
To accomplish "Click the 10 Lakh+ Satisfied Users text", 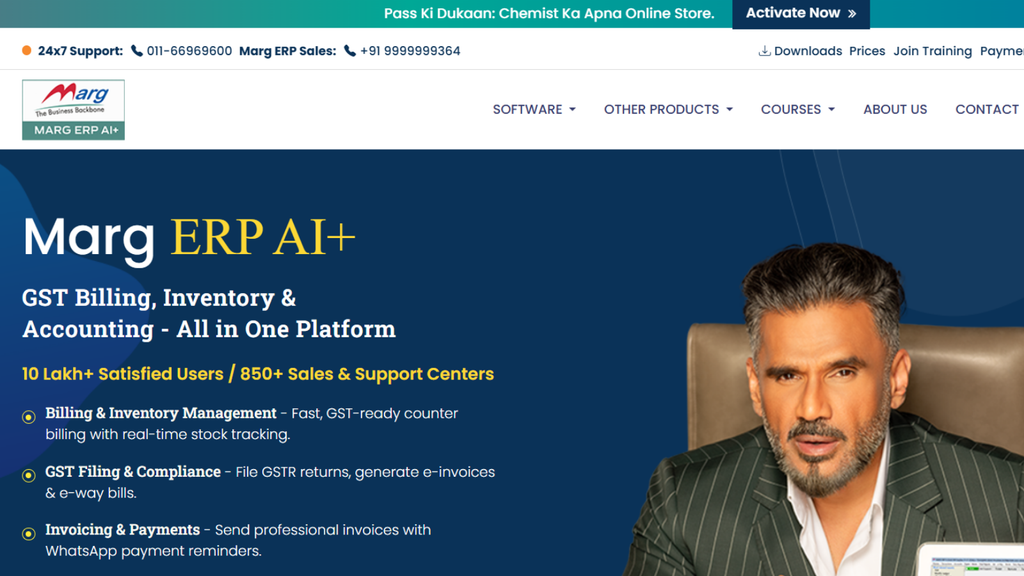I will [123, 374].
